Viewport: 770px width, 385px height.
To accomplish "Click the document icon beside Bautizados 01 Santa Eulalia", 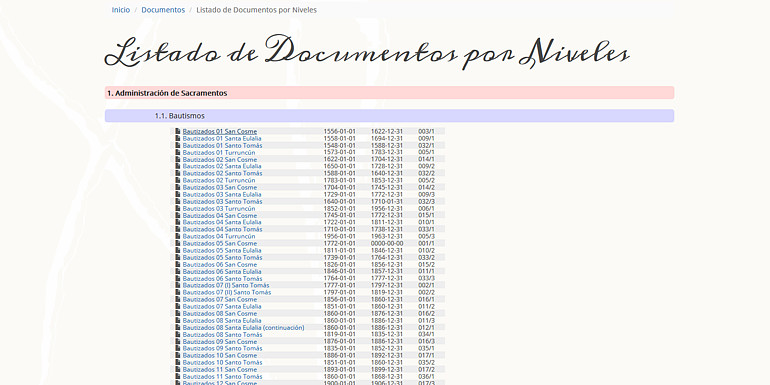I will (x=178, y=138).
